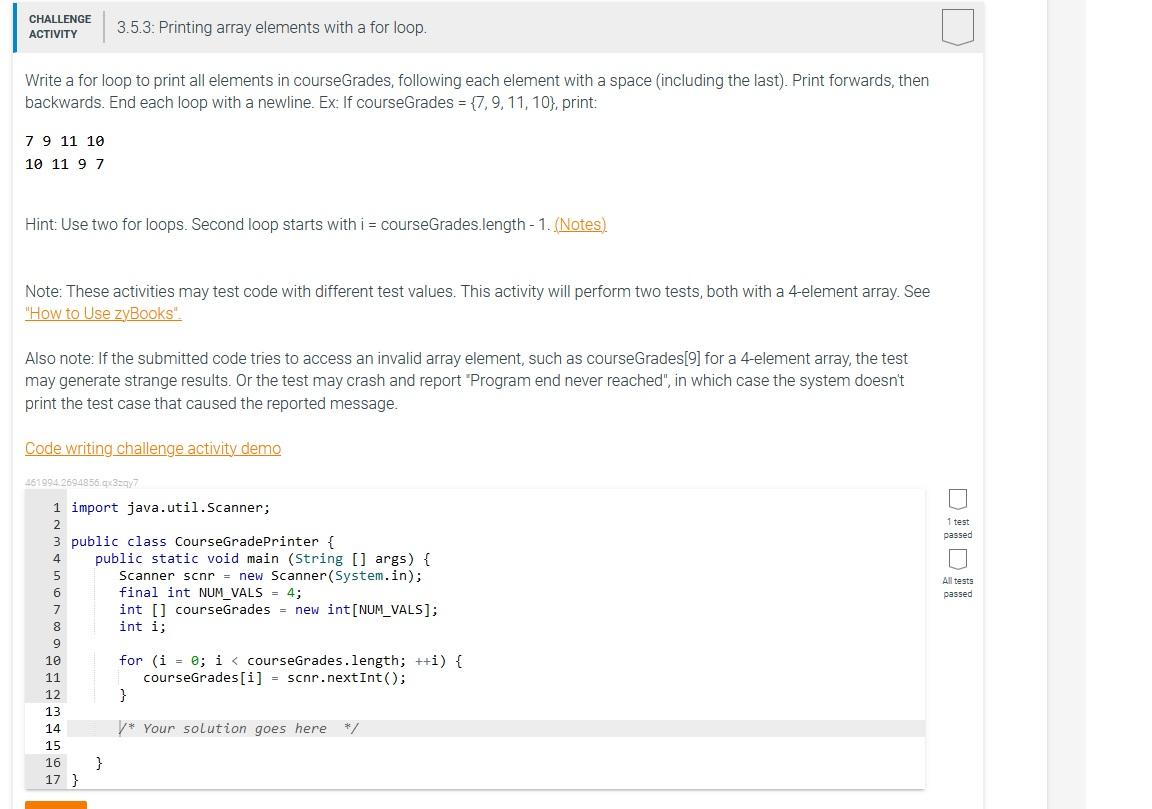1152x809 pixels.
Task: Click the completion badge at the top right
Action: [957, 27]
